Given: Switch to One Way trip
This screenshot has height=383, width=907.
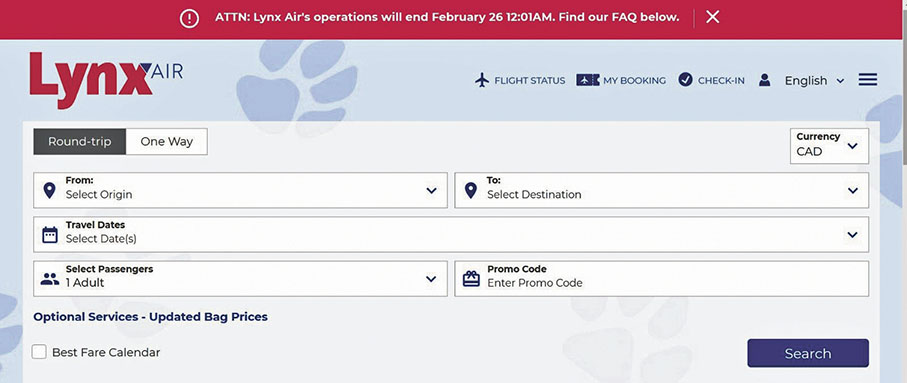Looking at the screenshot, I should (167, 142).
